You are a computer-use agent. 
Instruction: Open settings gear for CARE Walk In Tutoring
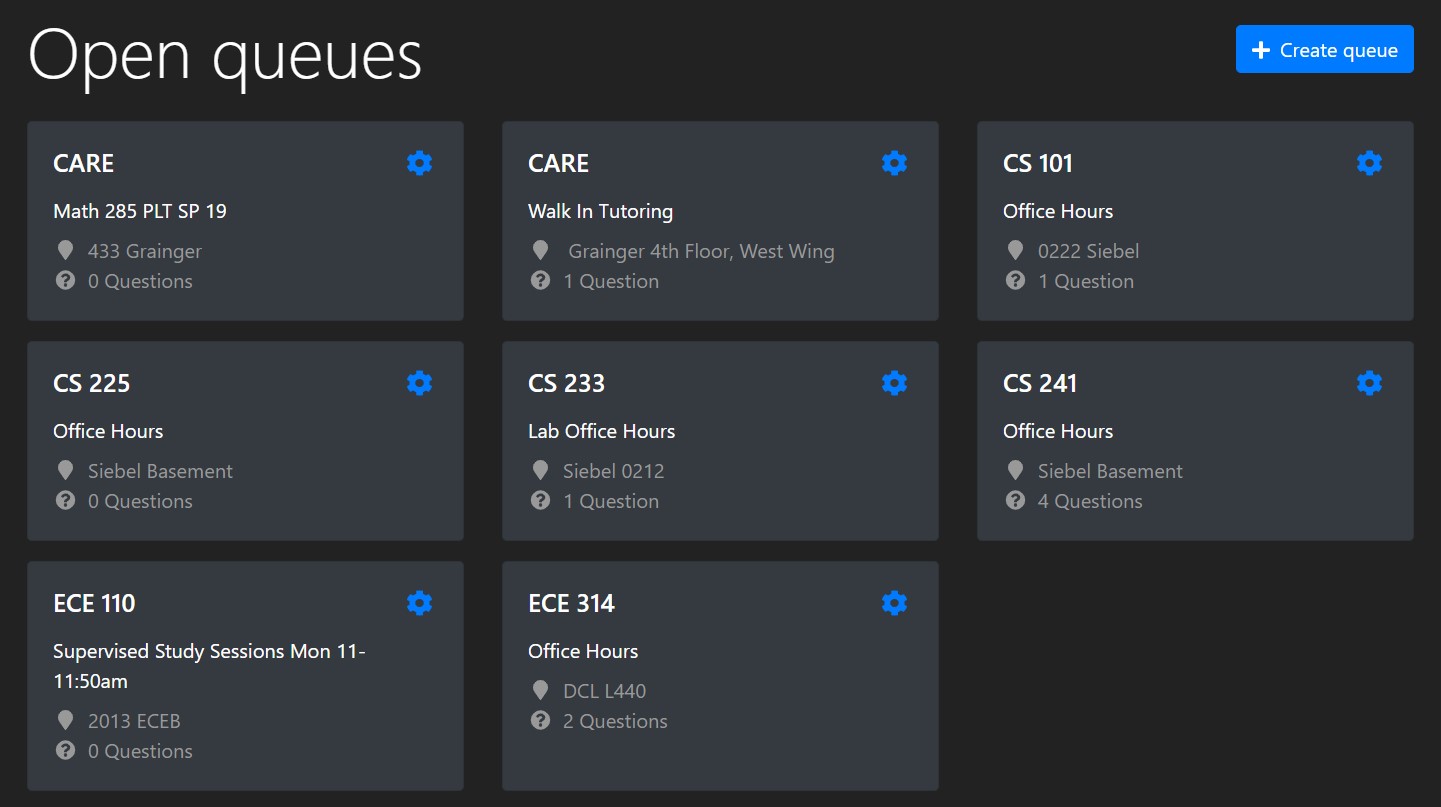[x=895, y=163]
